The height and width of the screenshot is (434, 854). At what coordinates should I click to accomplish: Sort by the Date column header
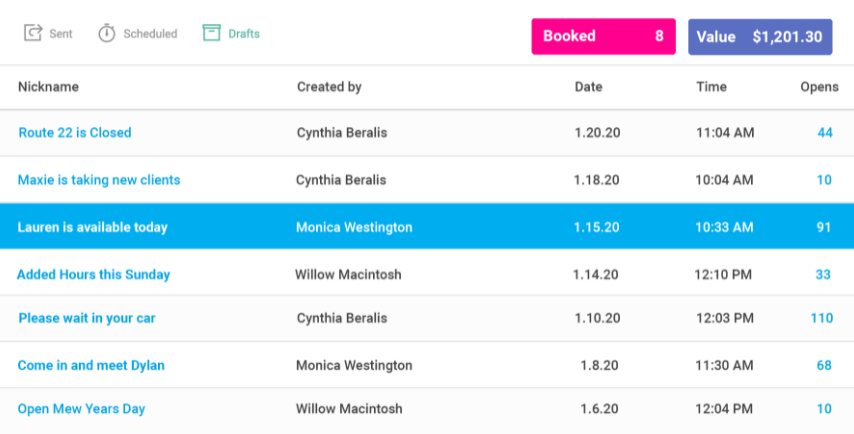click(x=588, y=87)
